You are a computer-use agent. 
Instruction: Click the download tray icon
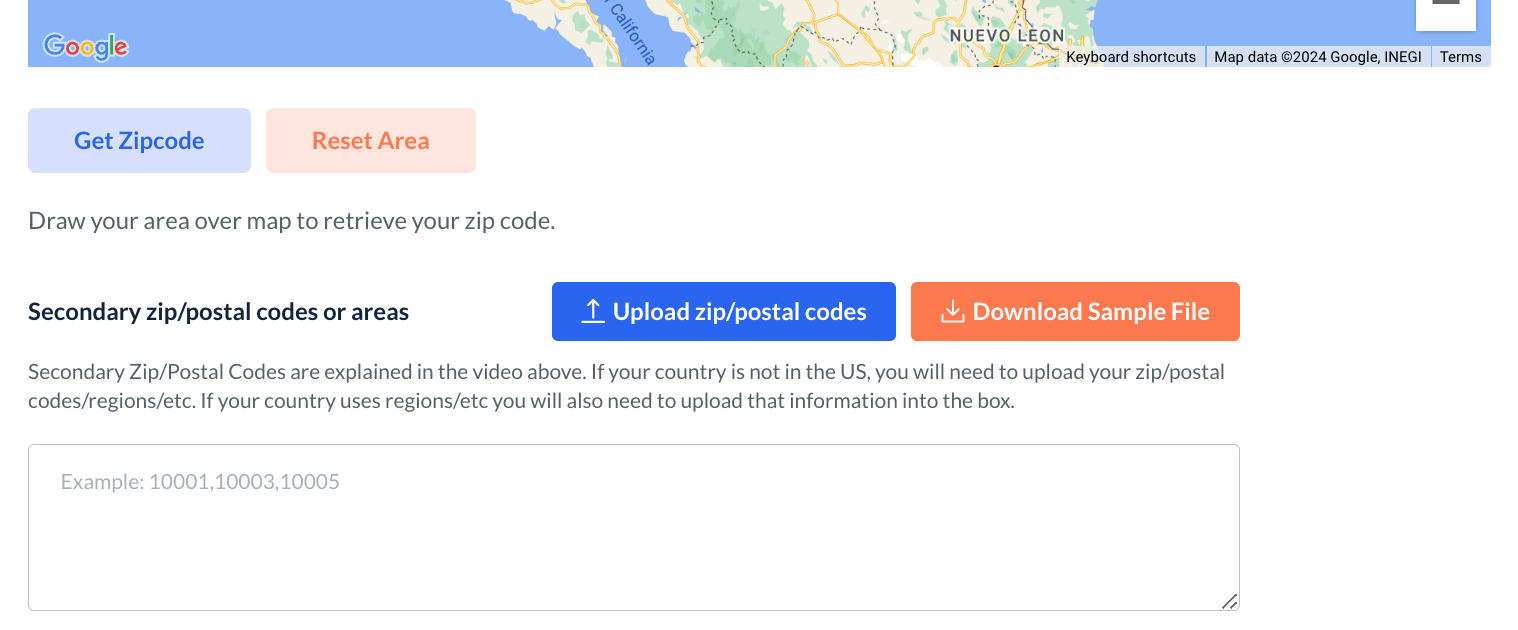click(953, 312)
